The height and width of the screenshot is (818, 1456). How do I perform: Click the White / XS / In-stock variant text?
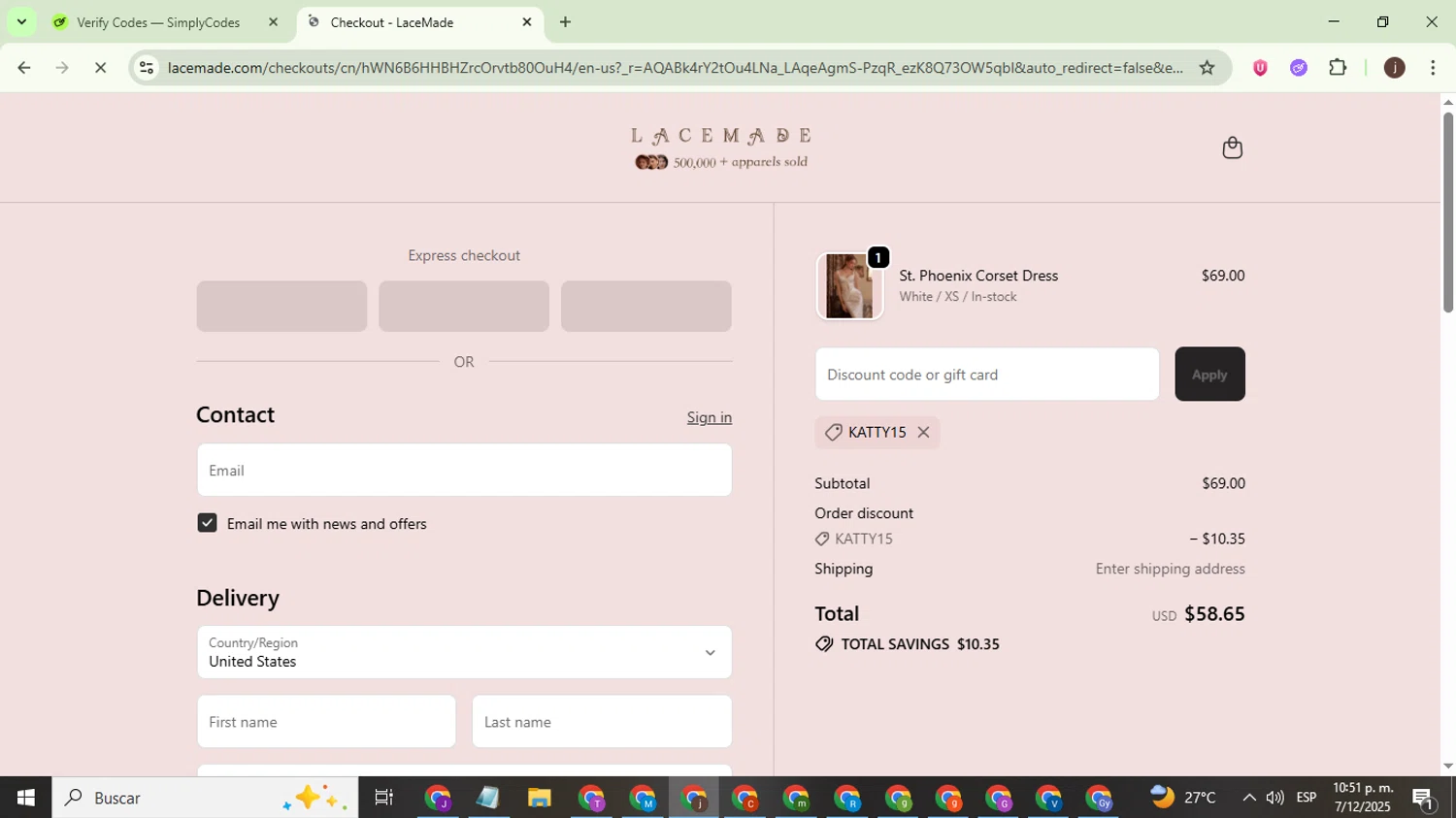957,297
